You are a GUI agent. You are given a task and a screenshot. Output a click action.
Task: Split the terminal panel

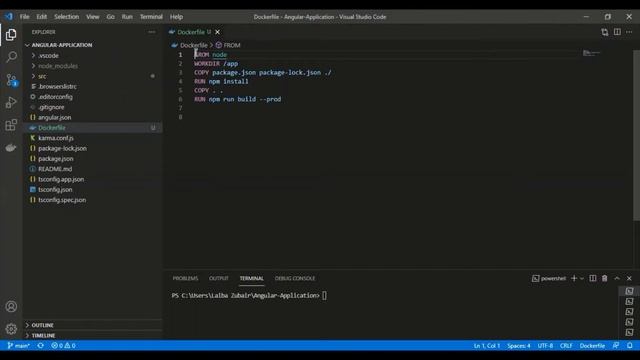point(593,278)
